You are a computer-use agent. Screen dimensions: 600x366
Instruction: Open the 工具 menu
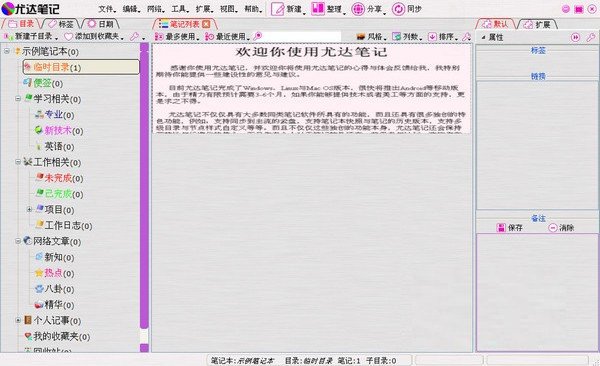179,9
